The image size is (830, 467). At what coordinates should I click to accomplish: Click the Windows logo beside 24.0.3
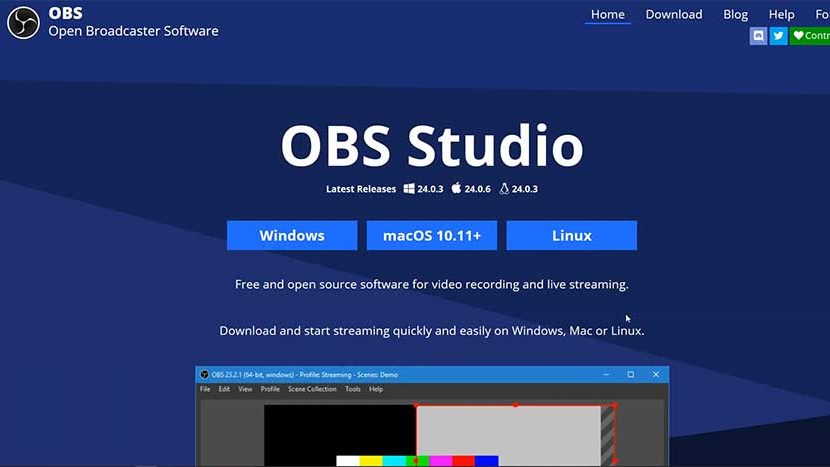pos(409,188)
